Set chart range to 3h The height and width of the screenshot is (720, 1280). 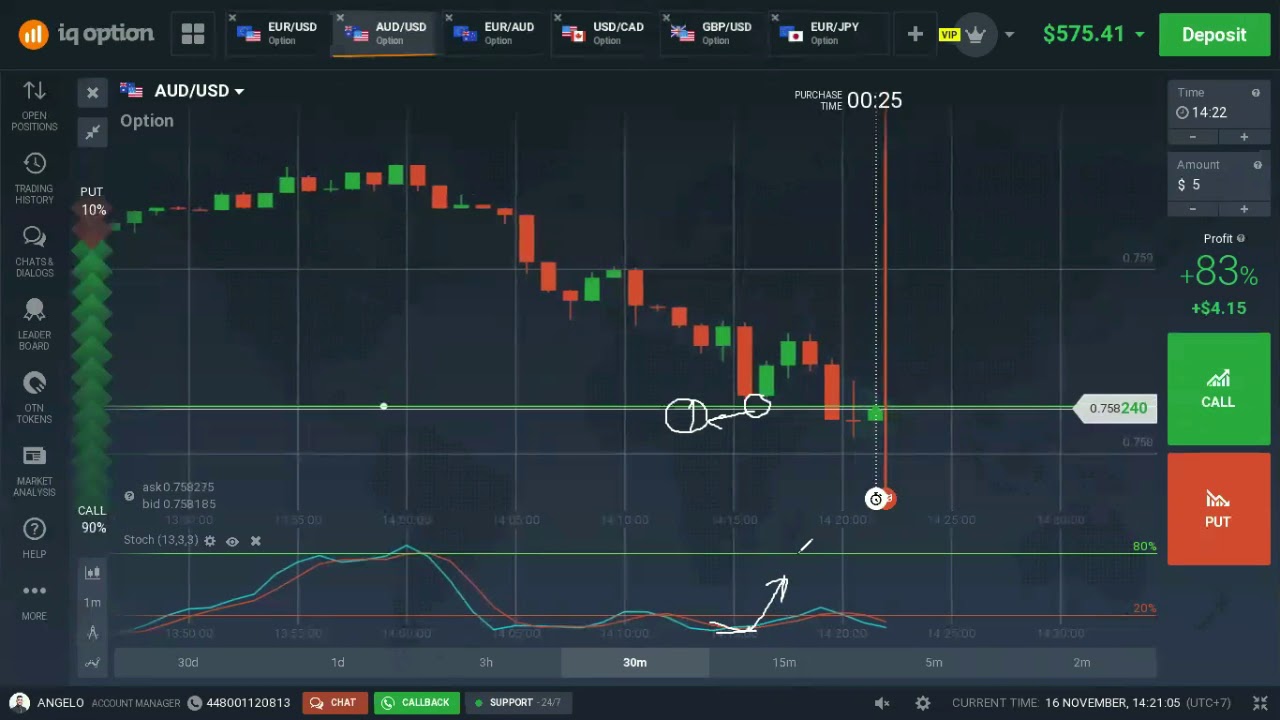click(486, 662)
